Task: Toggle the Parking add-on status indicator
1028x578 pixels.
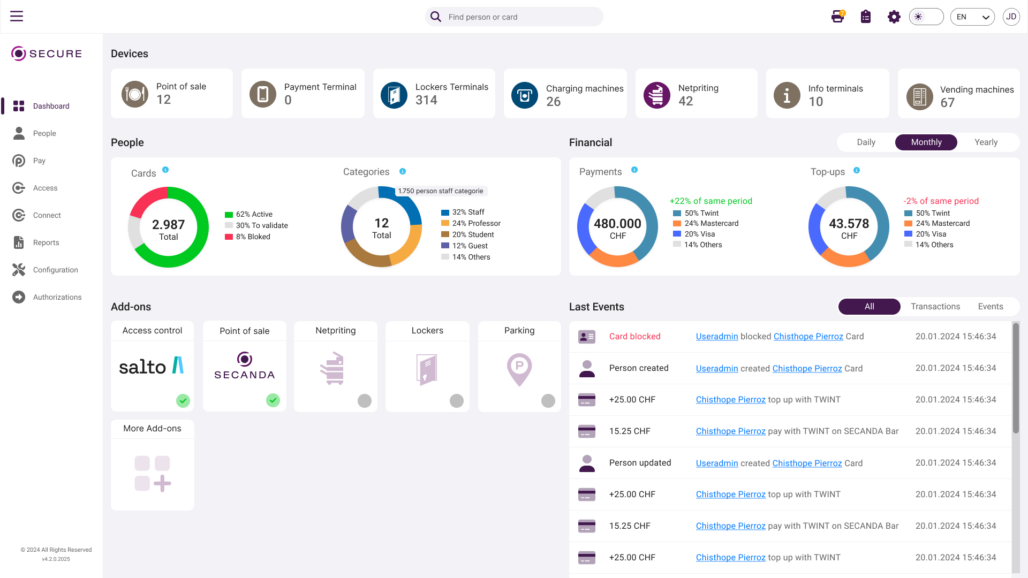Action: point(548,401)
